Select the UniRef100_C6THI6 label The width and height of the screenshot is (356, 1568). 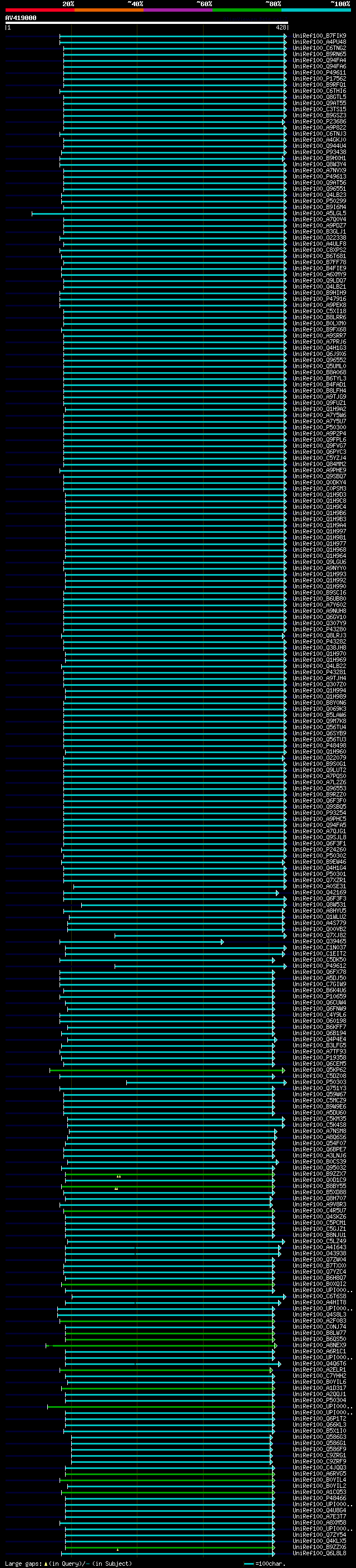tap(319, 91)
